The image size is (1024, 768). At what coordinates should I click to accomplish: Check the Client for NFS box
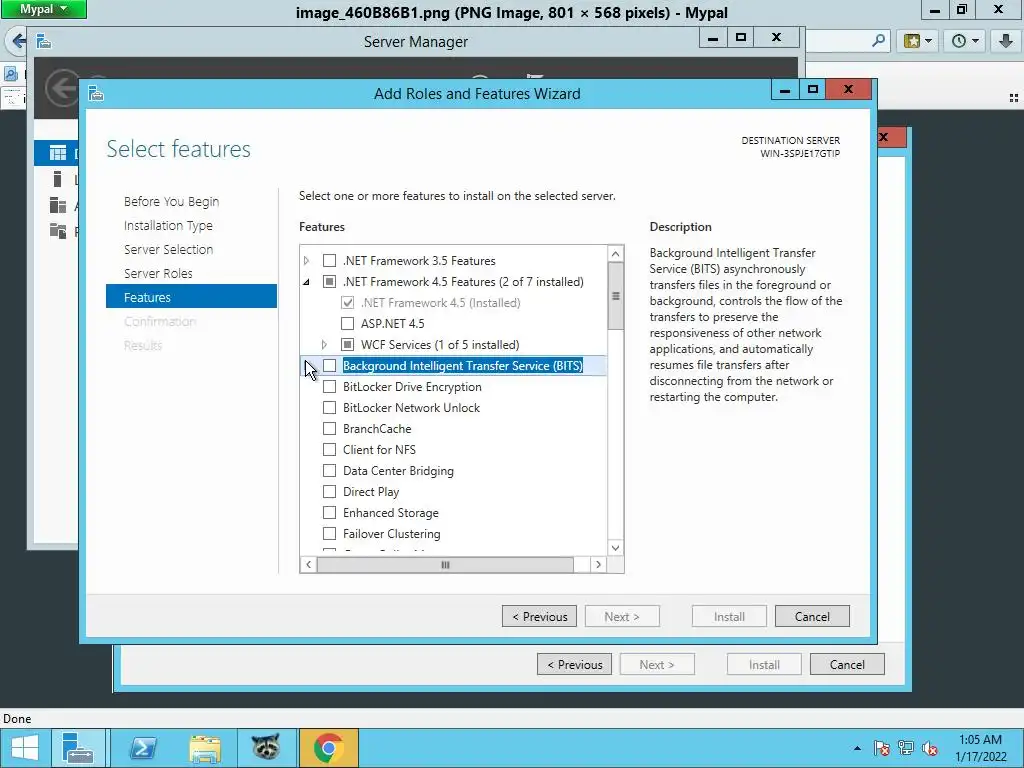[x=330, y=449]
